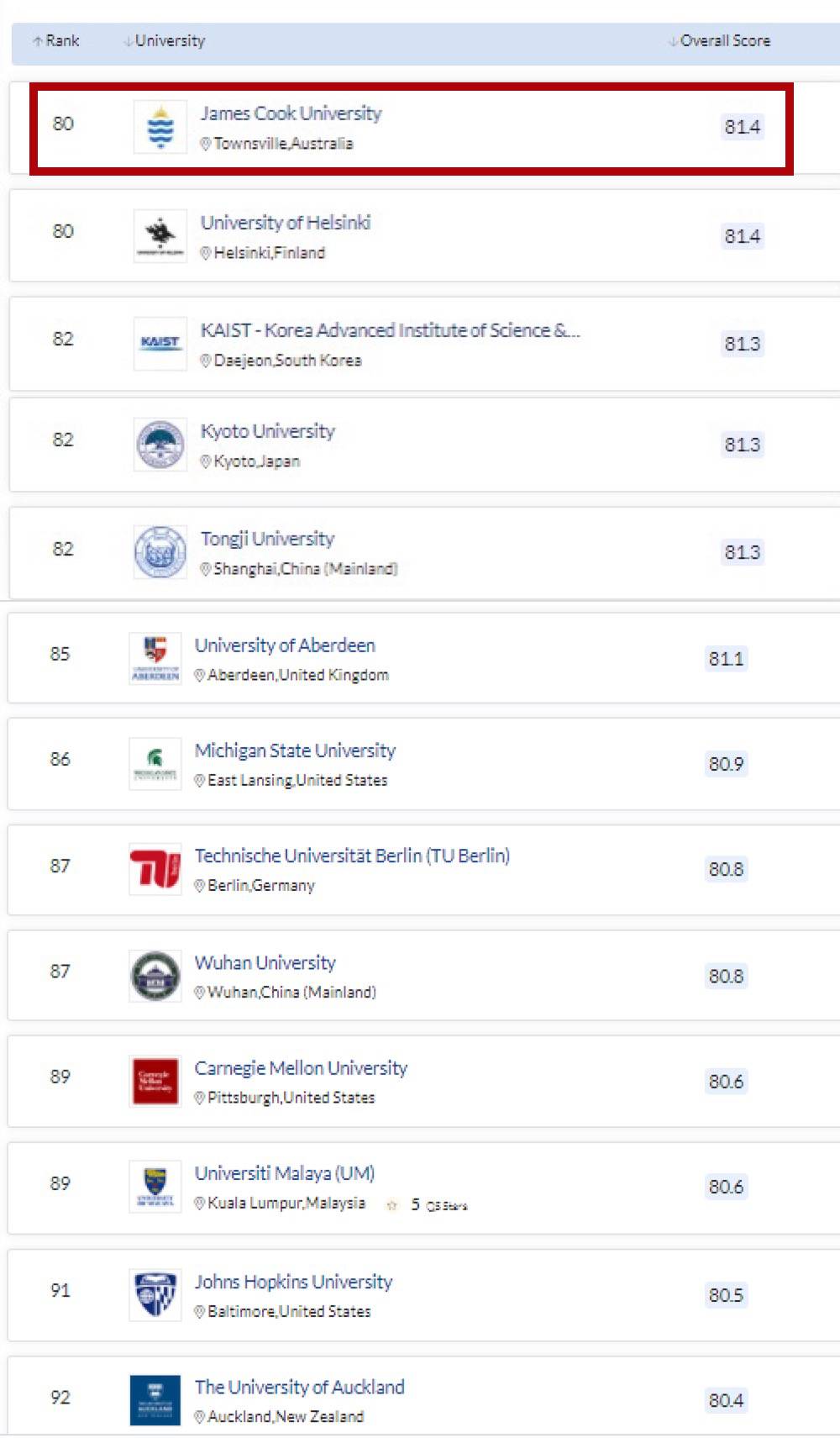Open the Wuhan University page link

[x=265, y=962]
